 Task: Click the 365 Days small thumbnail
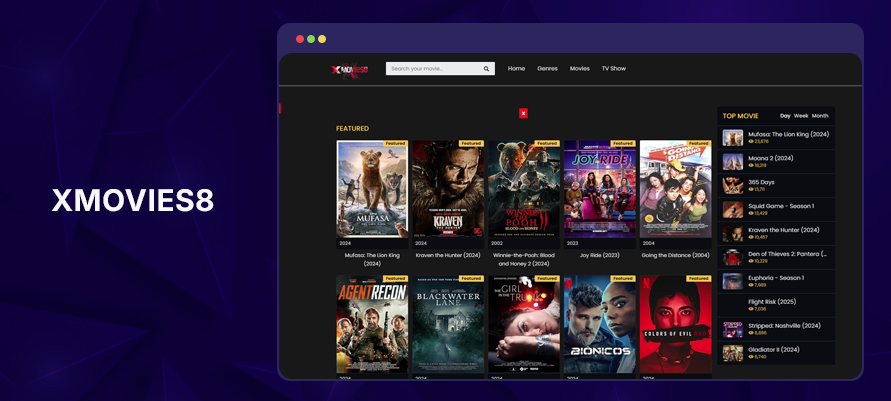coord(732,186)
